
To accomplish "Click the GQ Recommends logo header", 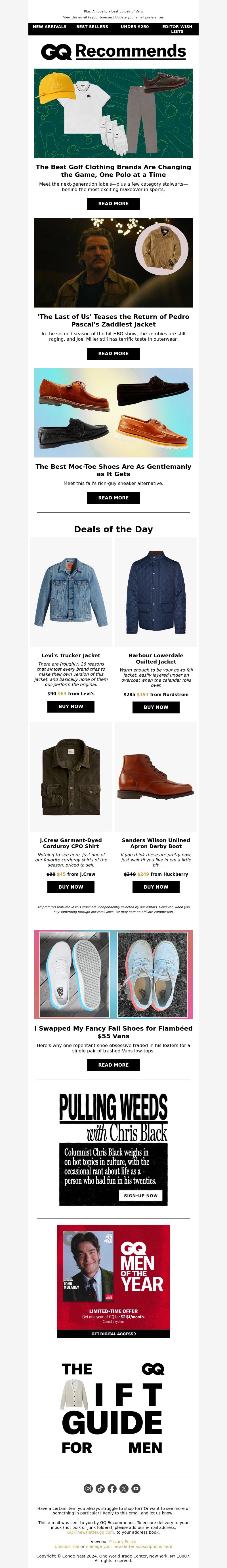I will pyautogui.click(x=113, y=52).
